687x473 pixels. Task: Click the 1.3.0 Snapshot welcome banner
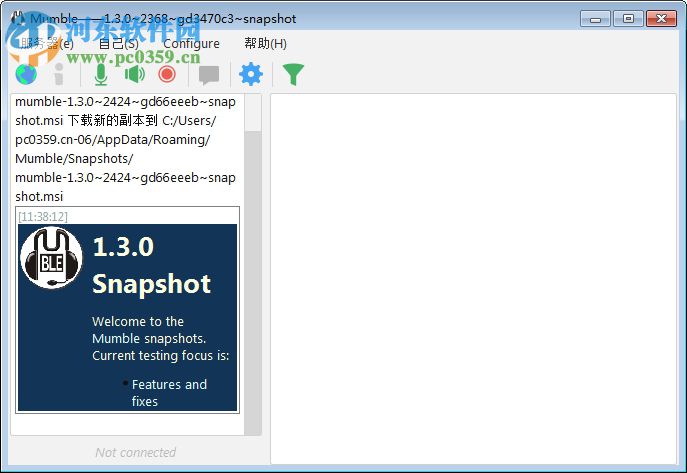[127, 318]
